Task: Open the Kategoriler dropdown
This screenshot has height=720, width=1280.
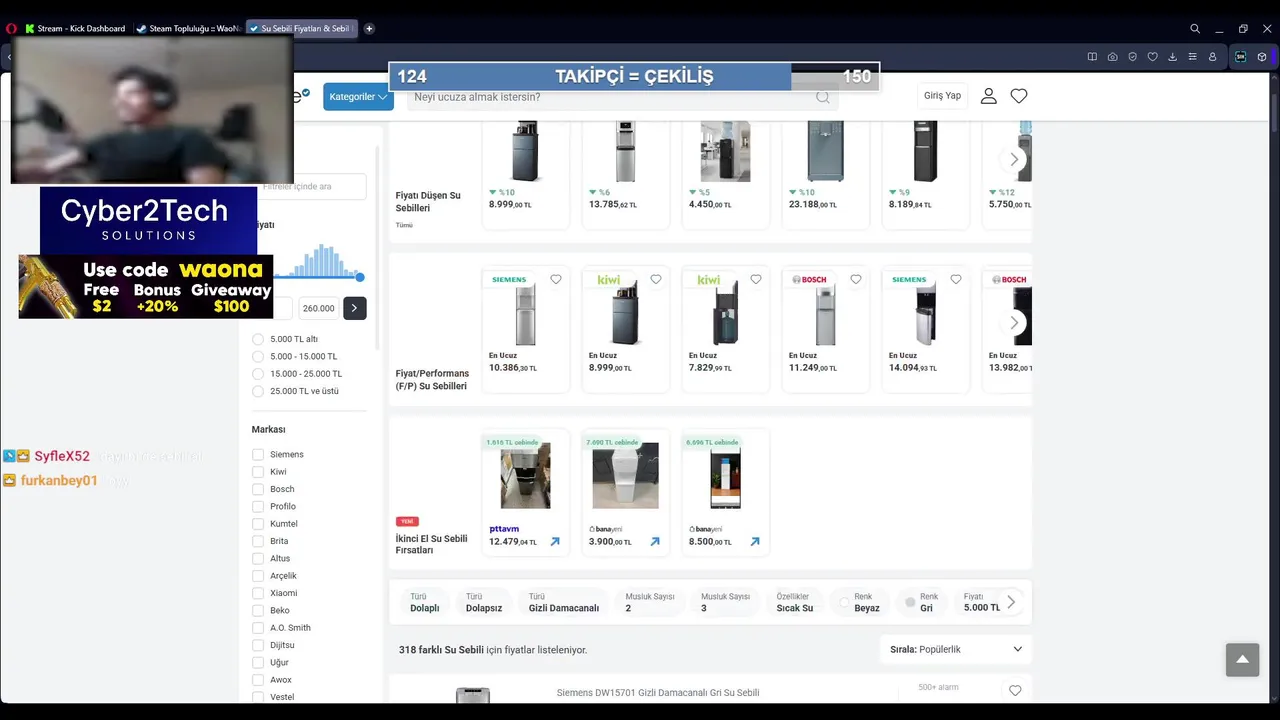Action: click(x=358, y=97)
